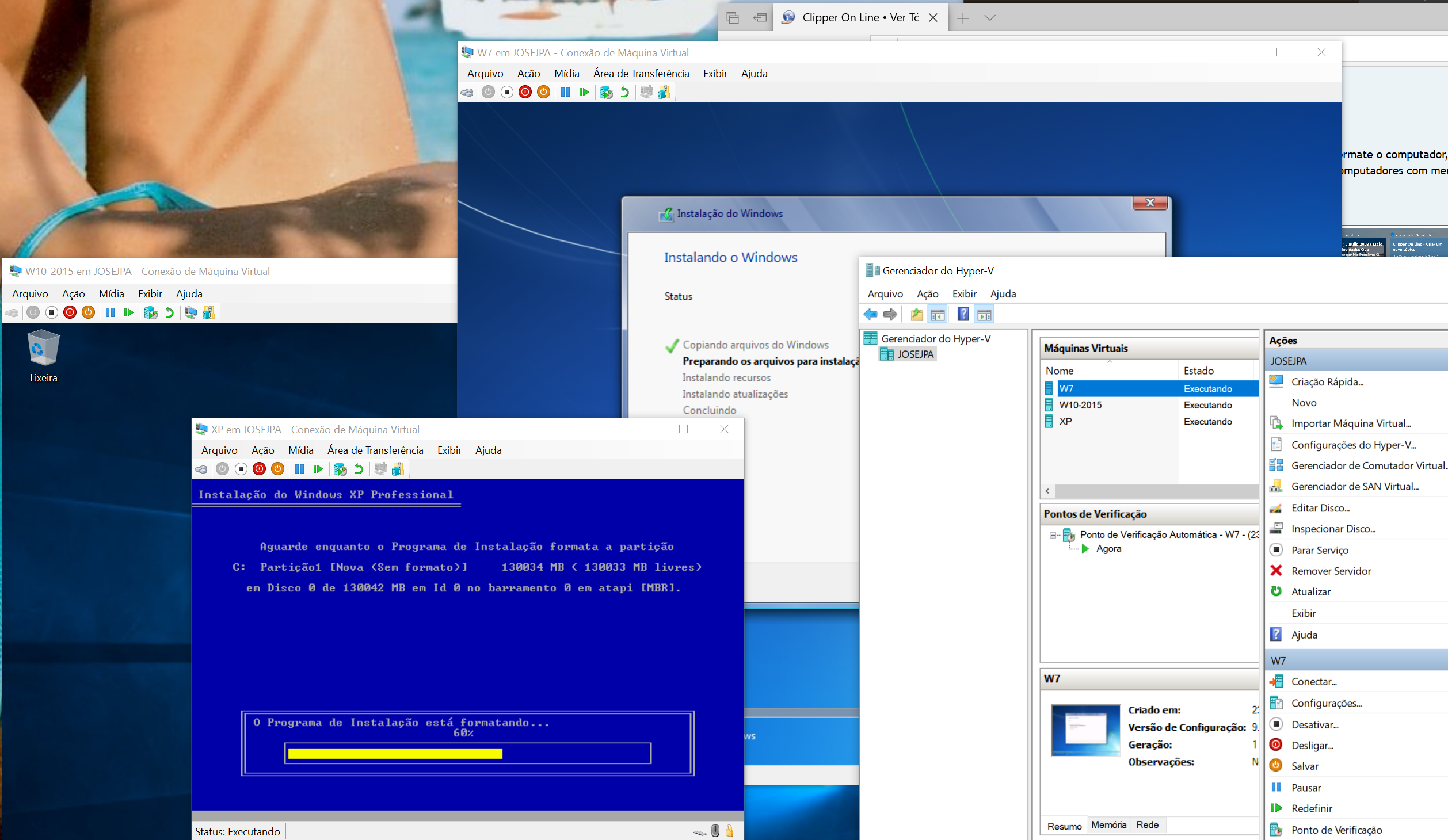The image size is (1448, 840).
Task: Click the Pause button in XP window toolbar
Action: pyautogui.click(x=299, y=469)
